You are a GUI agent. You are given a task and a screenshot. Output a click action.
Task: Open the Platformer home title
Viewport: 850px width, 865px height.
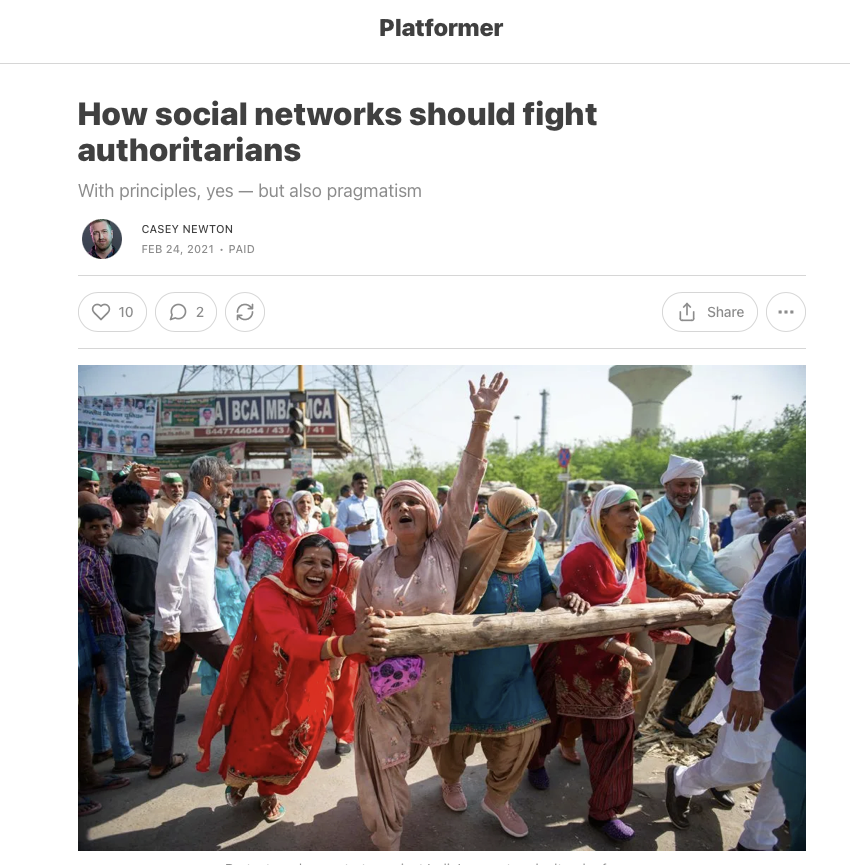tap(441, 28)
